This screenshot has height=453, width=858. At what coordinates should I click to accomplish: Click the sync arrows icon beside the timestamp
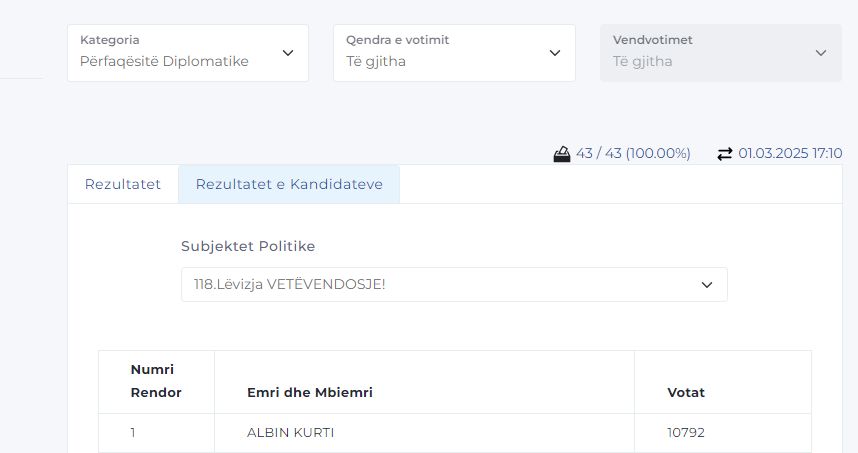(725, 154)
